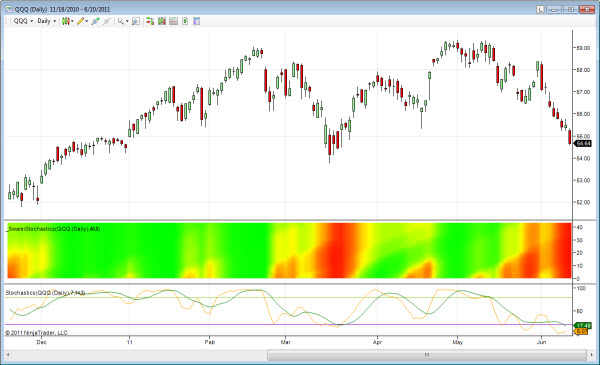Toggle the red-green chart trader icon
The height and width of the screenshot is (365, 600).
(x=150, y=21)
